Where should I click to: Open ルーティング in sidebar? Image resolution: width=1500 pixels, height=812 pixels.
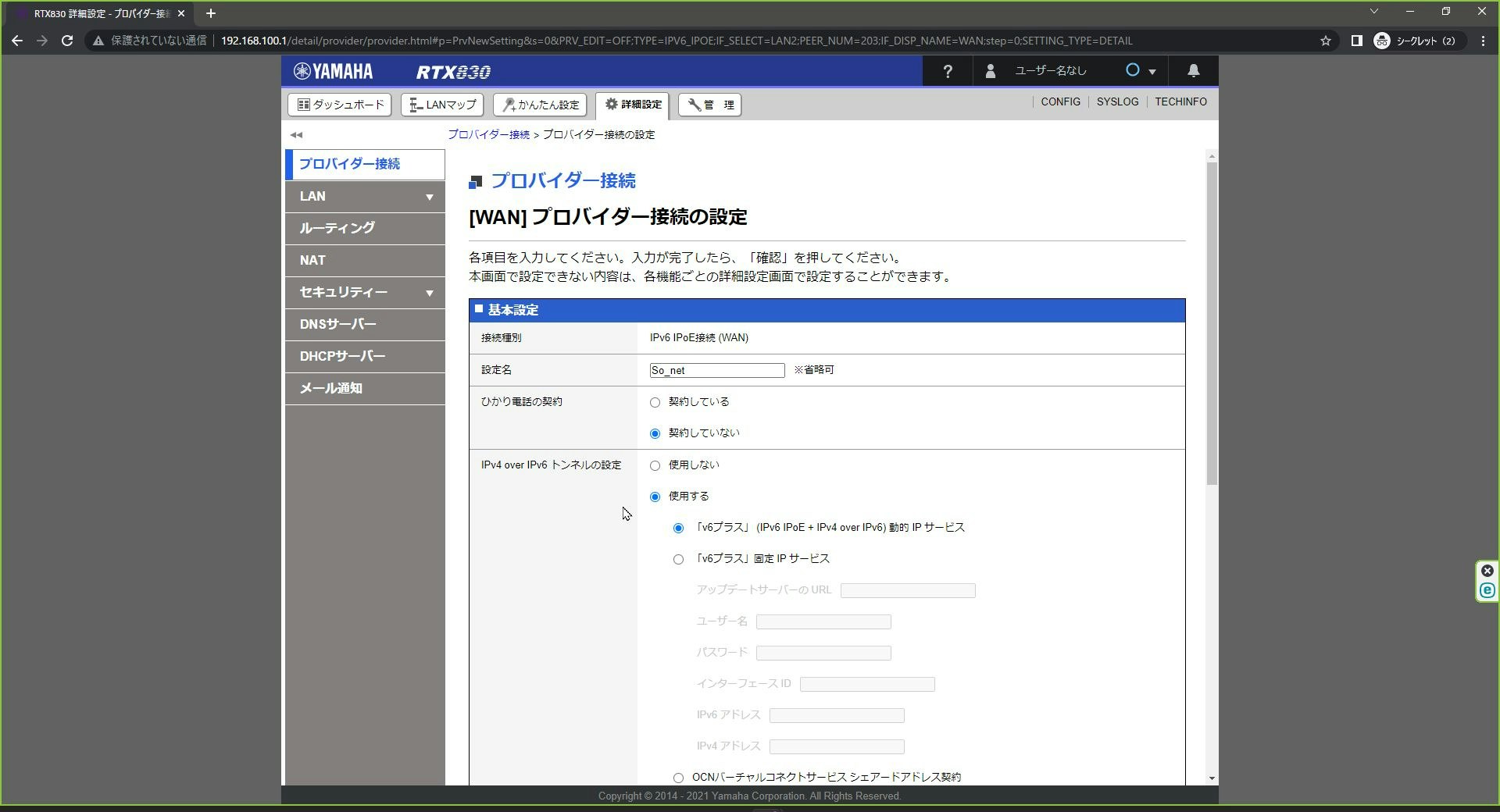365,228
